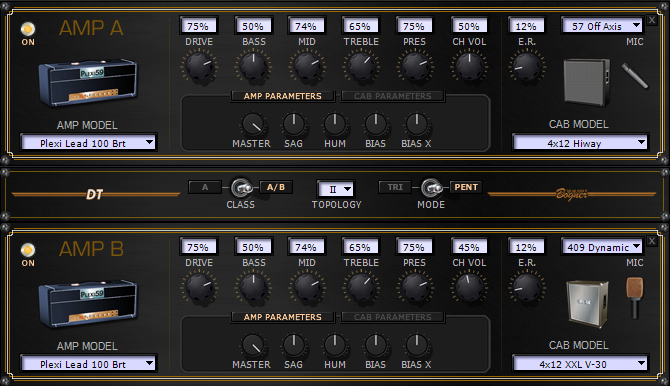670x386 pixels.
Task: Toggle Amp A ON power light
Action: pyautogui.click(x=28, y=29)
